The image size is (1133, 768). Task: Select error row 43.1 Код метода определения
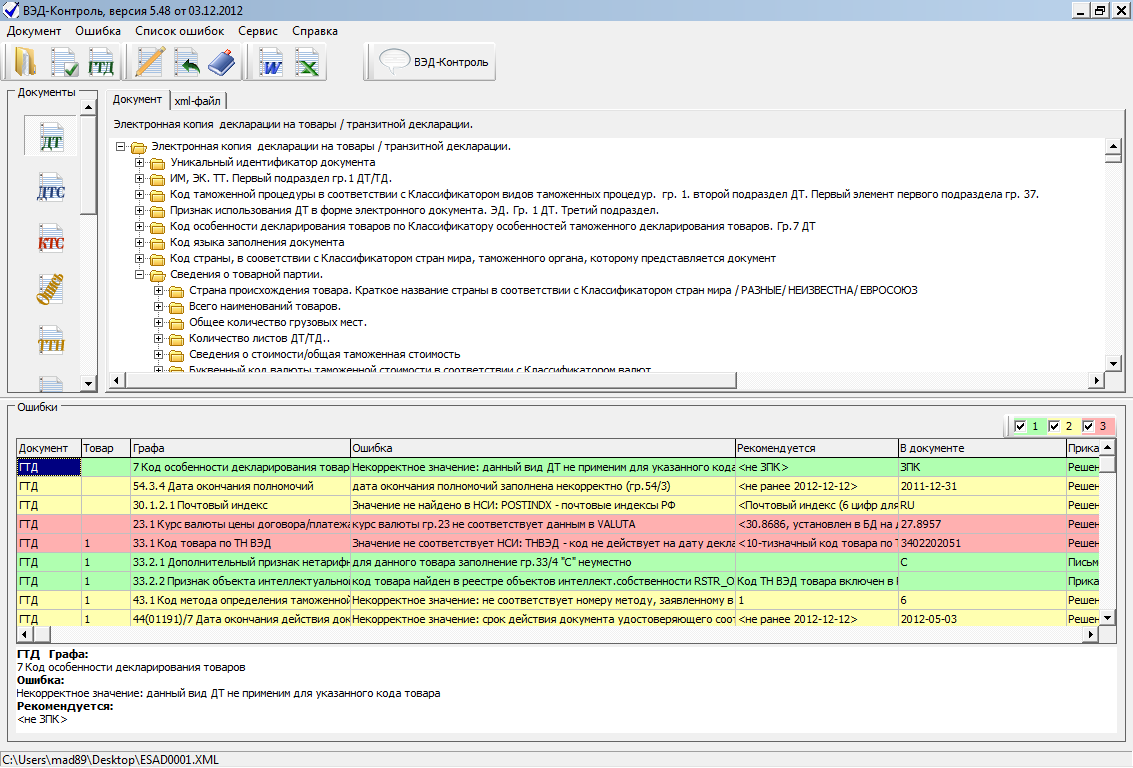click(x=558, y=600)
